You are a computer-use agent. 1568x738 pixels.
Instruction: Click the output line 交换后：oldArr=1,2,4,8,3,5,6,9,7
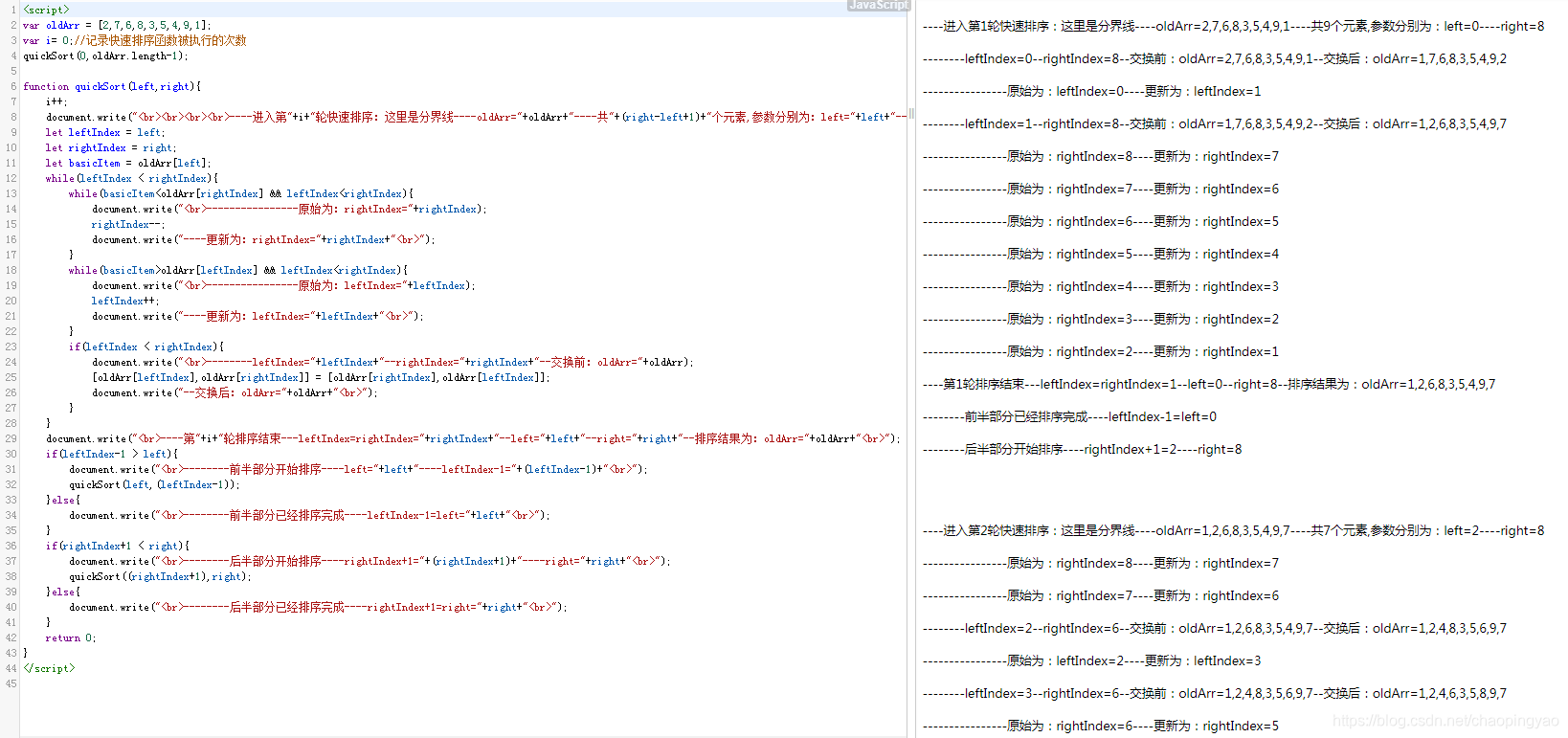point(1214,628)
